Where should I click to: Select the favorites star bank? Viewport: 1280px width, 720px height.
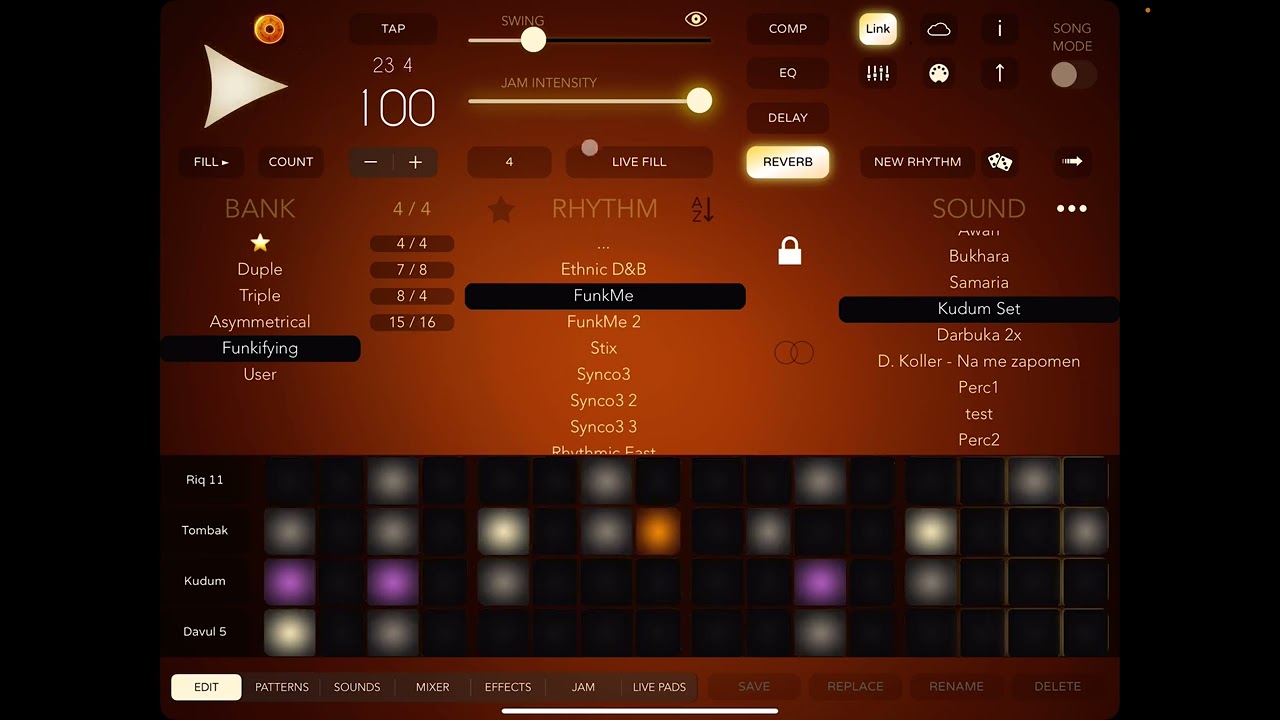click(x=260, y=243)
